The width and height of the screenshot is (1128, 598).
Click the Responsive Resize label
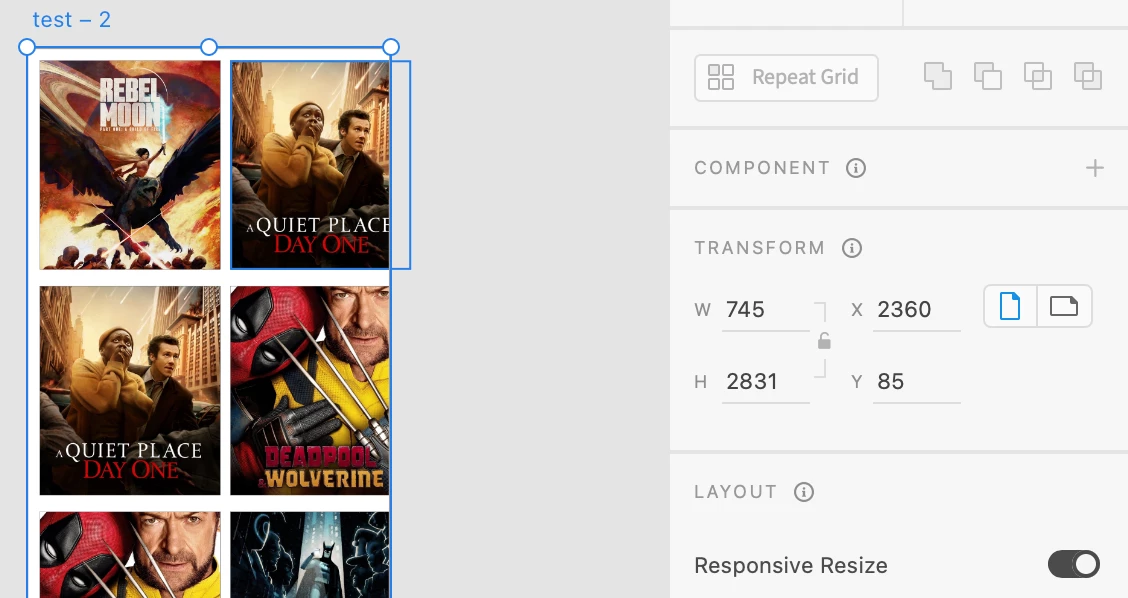point(791,566)
